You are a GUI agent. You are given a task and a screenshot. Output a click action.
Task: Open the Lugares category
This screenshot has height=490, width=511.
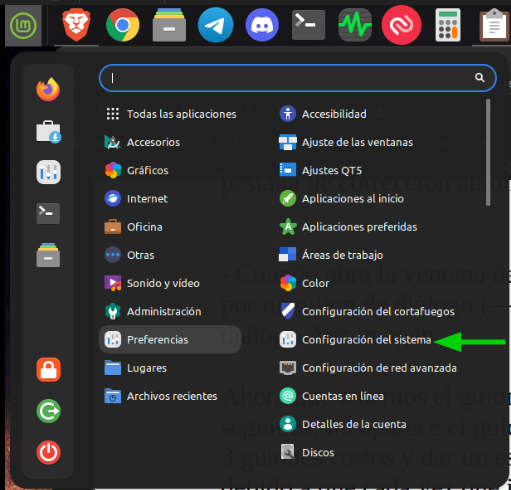(170, 368)
